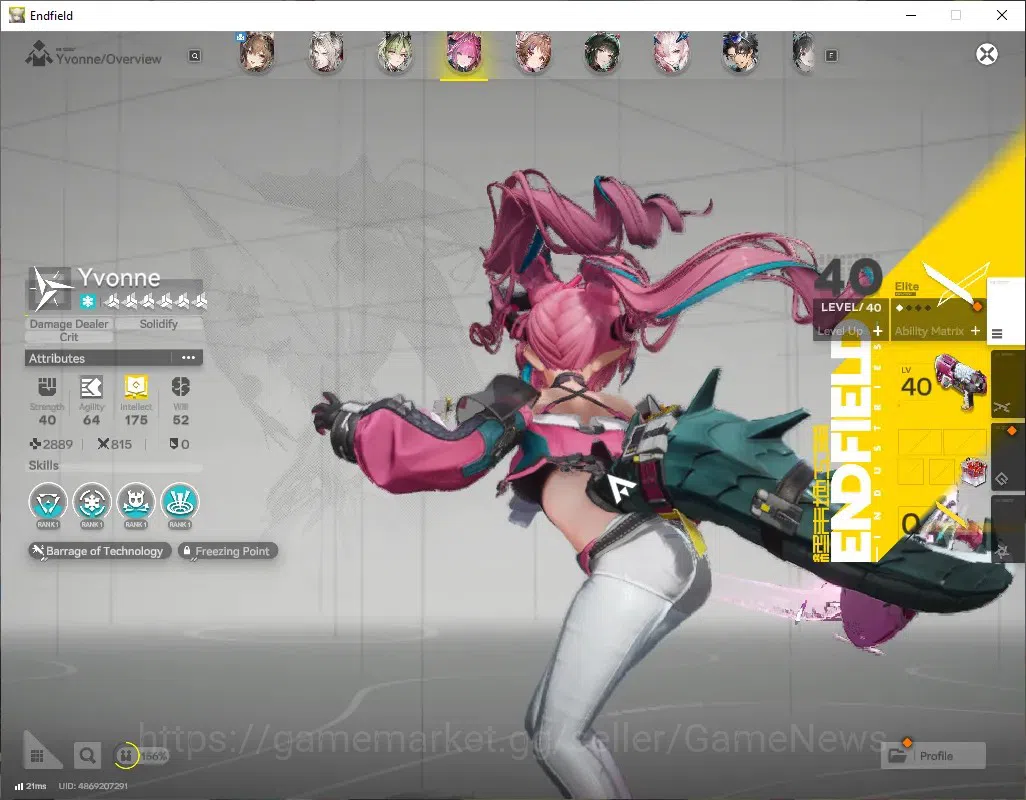
Task: Click the Yvonne/Overview breadcrumb logo icon
Action: 38,54
